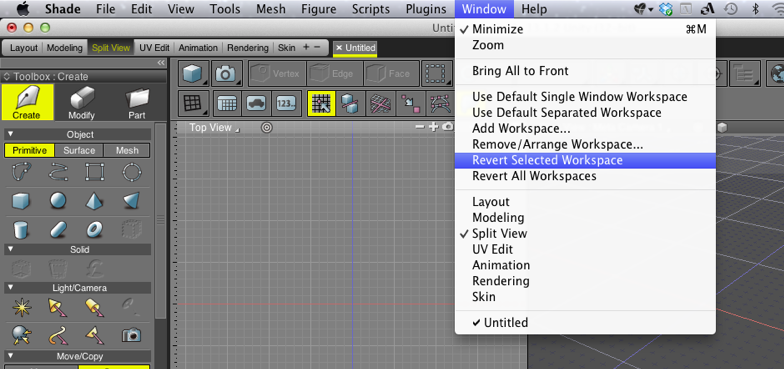Choose Revert Selected Workspace
Viewport: 784px width, 369px height.
pos(585,160)
